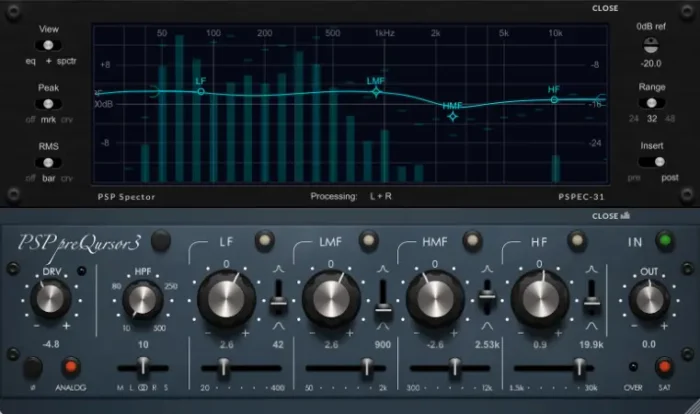Viewport: 700px width, 414px height.
Task: Close the PSP Spector panel
Action: pos(605,8)
